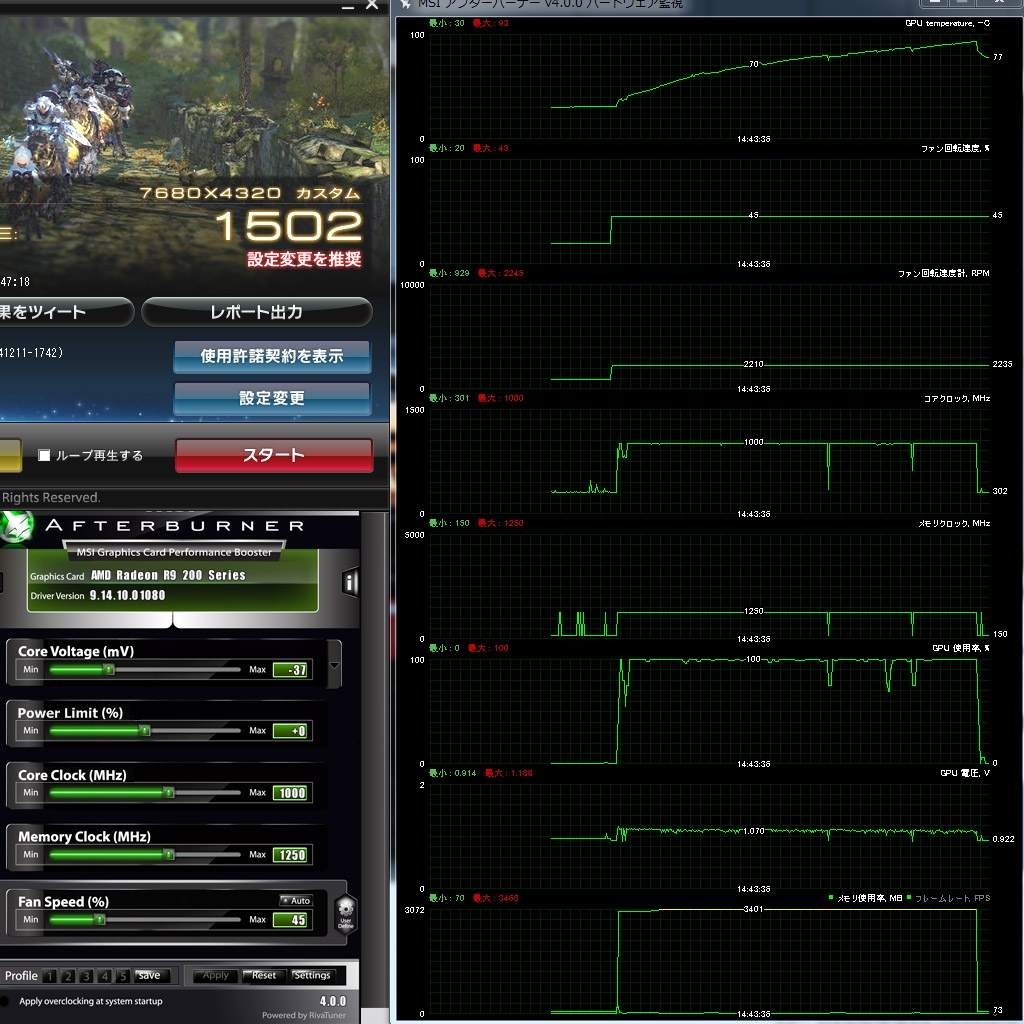1024x1024 pixels.
Task: Enable the ループ再生する loop playback checkbox
Action: pos(44,455)
